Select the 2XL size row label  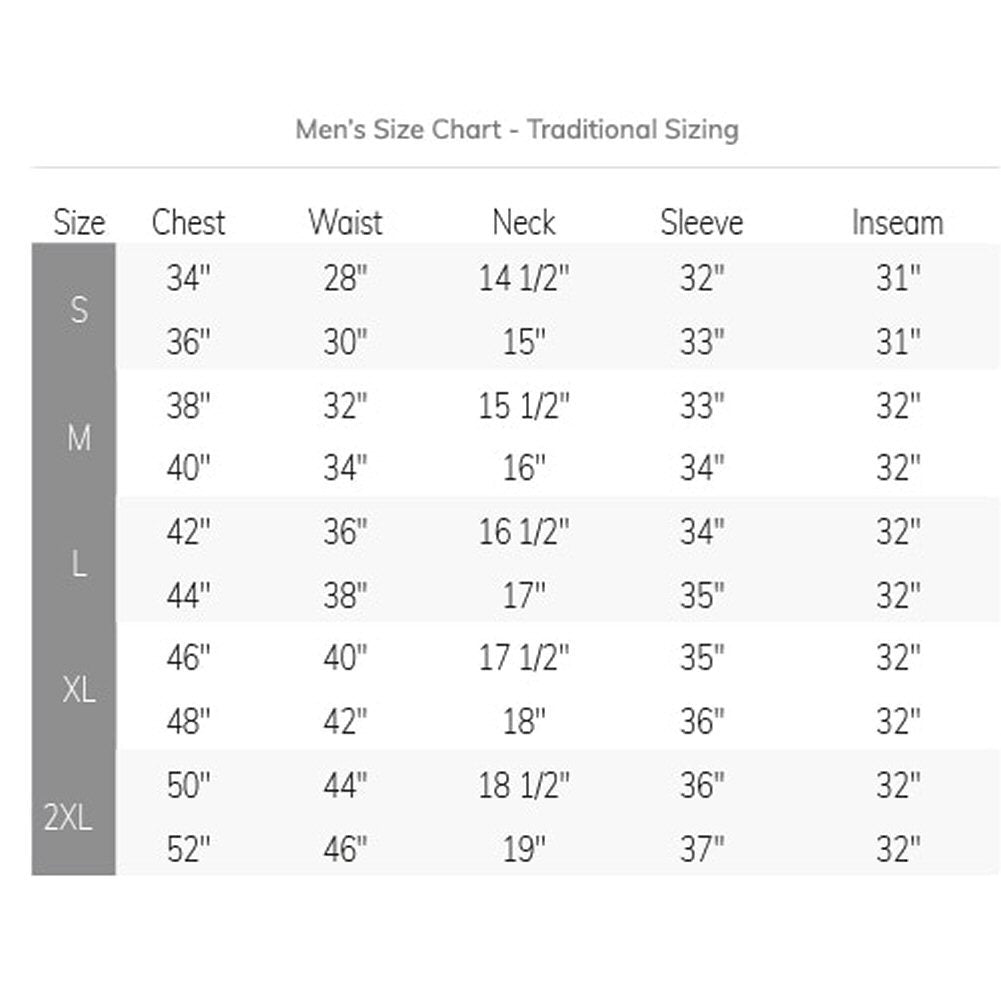(x=69, y=817)
